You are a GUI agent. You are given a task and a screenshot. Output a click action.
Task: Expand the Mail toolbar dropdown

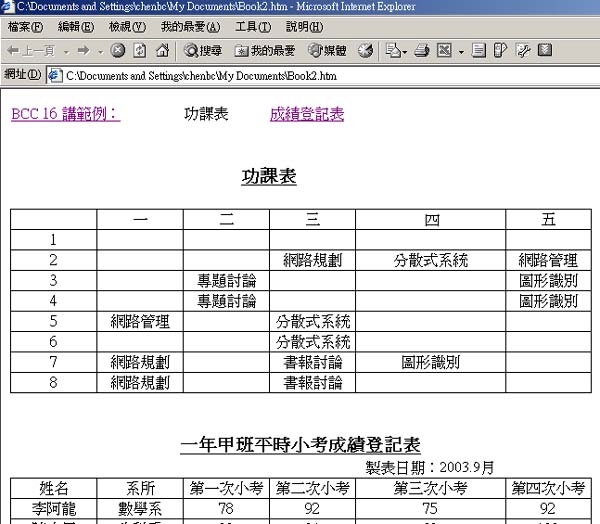click(x=403, y=50)
